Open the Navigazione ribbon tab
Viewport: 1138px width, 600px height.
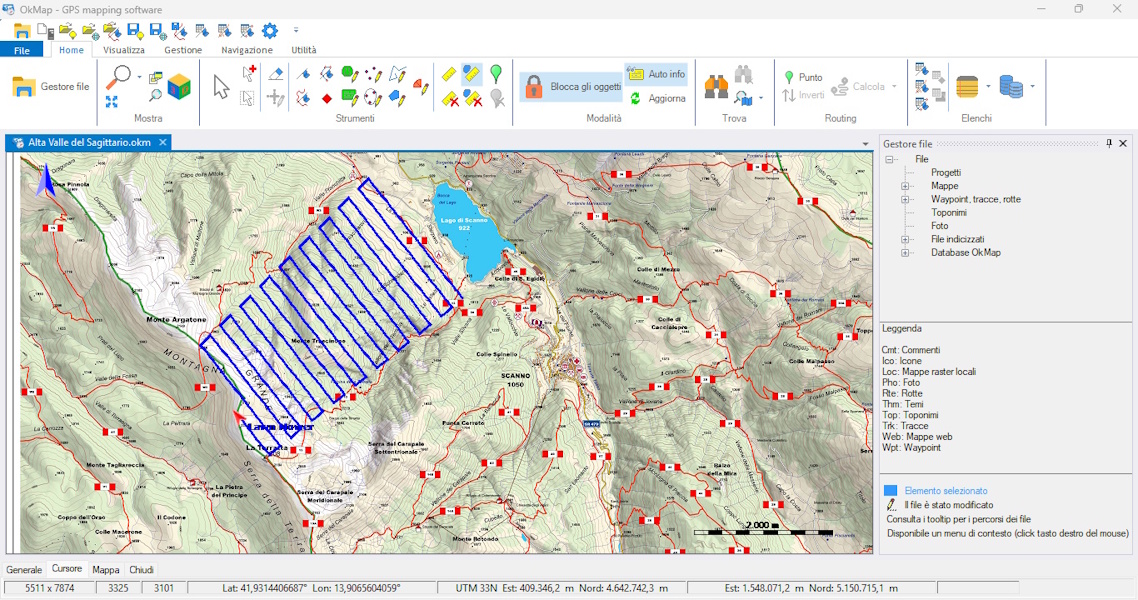click(247, 50)
